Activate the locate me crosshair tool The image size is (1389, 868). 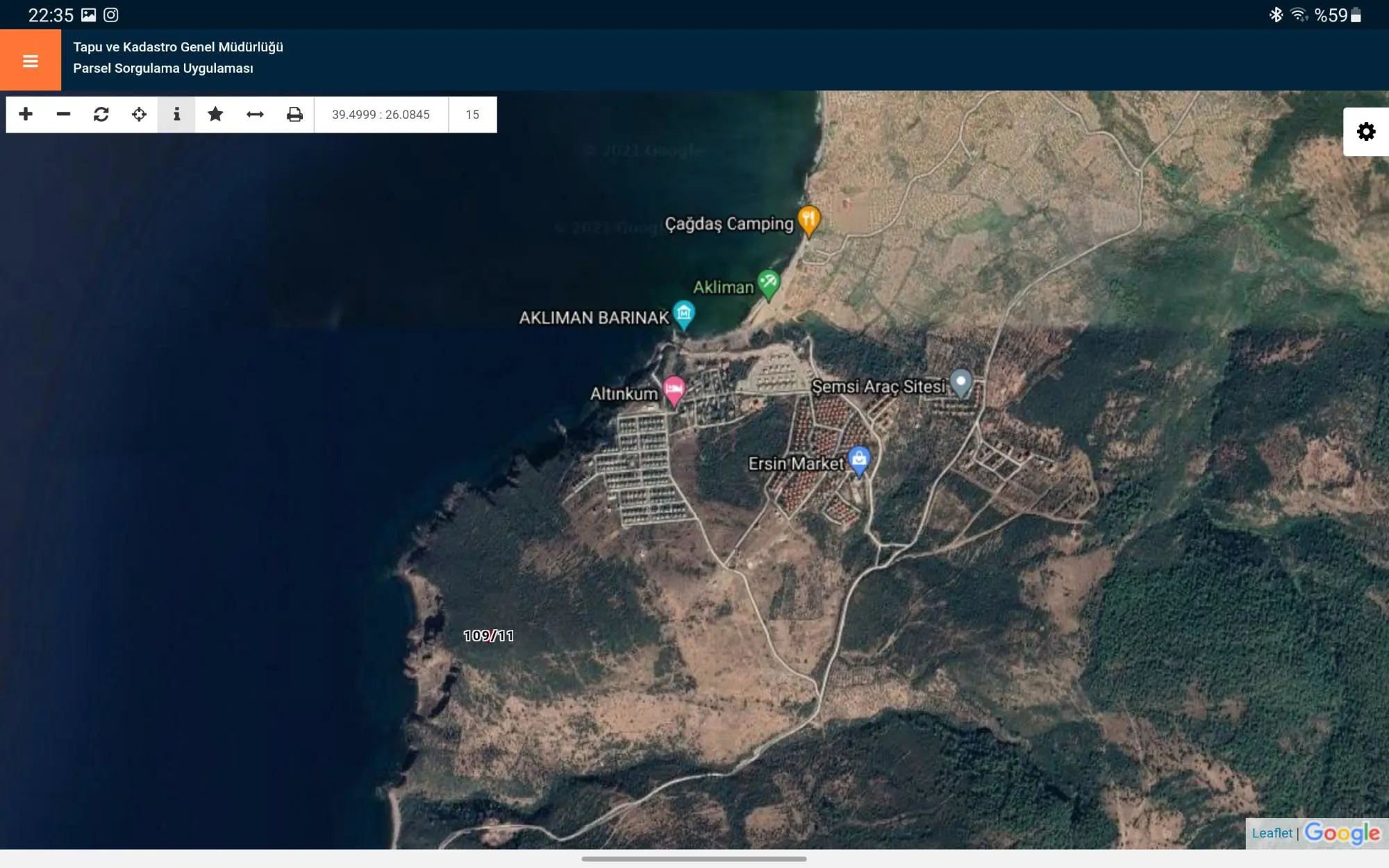[x=139, y=114]
